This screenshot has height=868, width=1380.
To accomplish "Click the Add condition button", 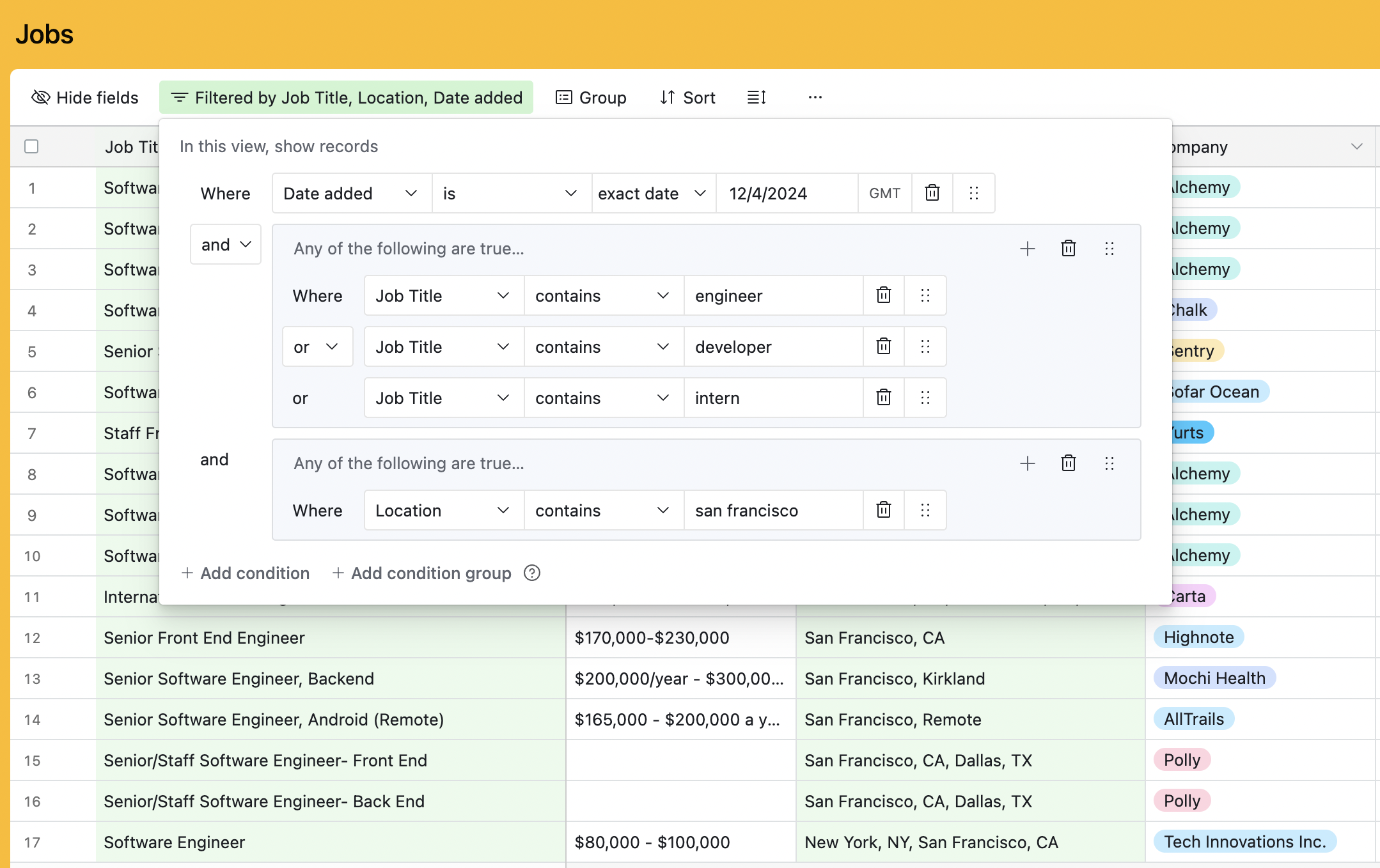I will point(245,573).
